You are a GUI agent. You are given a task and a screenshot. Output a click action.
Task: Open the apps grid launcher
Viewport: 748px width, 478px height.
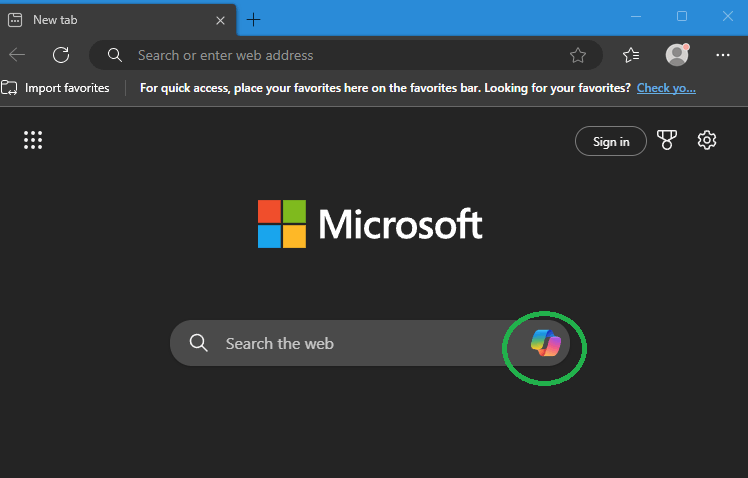click(x=33, y=140)
